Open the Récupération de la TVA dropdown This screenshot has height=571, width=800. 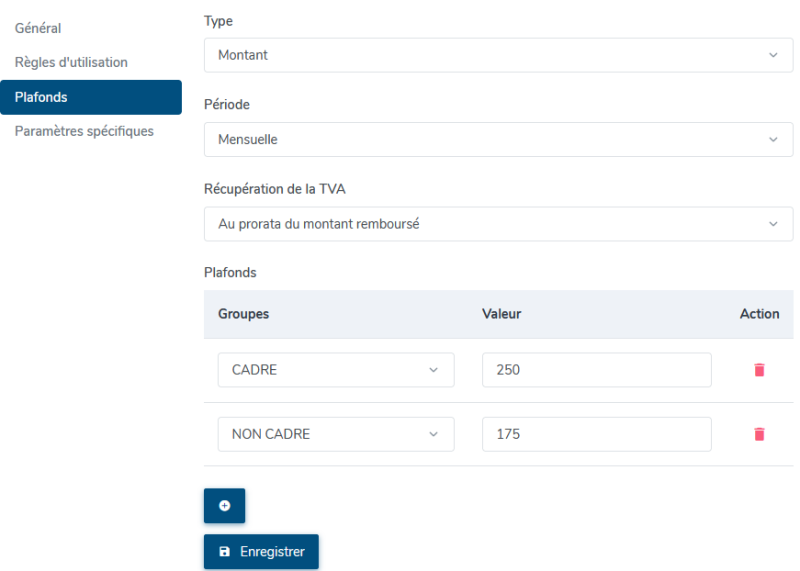point(498,224)
